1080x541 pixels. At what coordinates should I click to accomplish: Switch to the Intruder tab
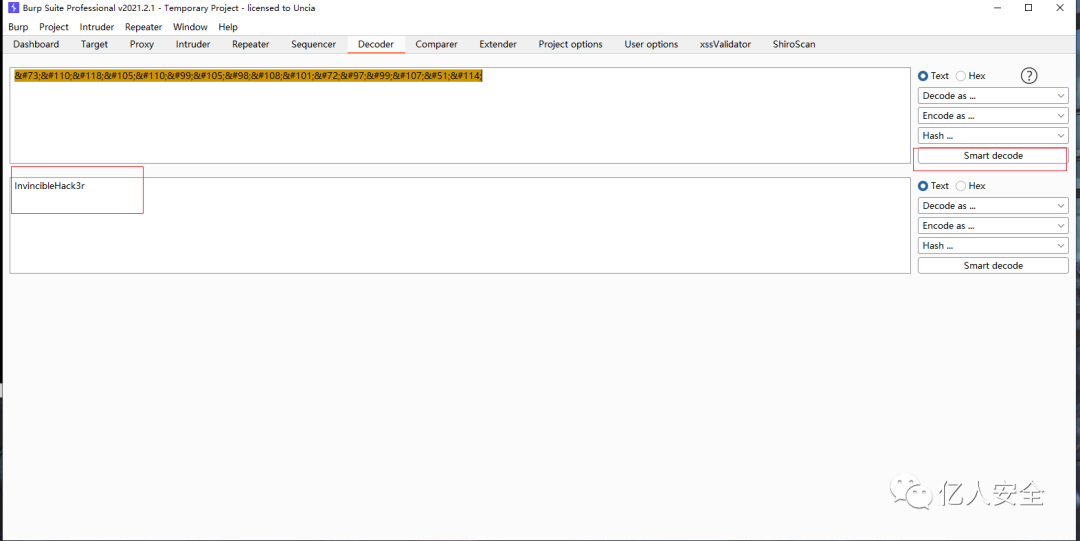[193, 44]
